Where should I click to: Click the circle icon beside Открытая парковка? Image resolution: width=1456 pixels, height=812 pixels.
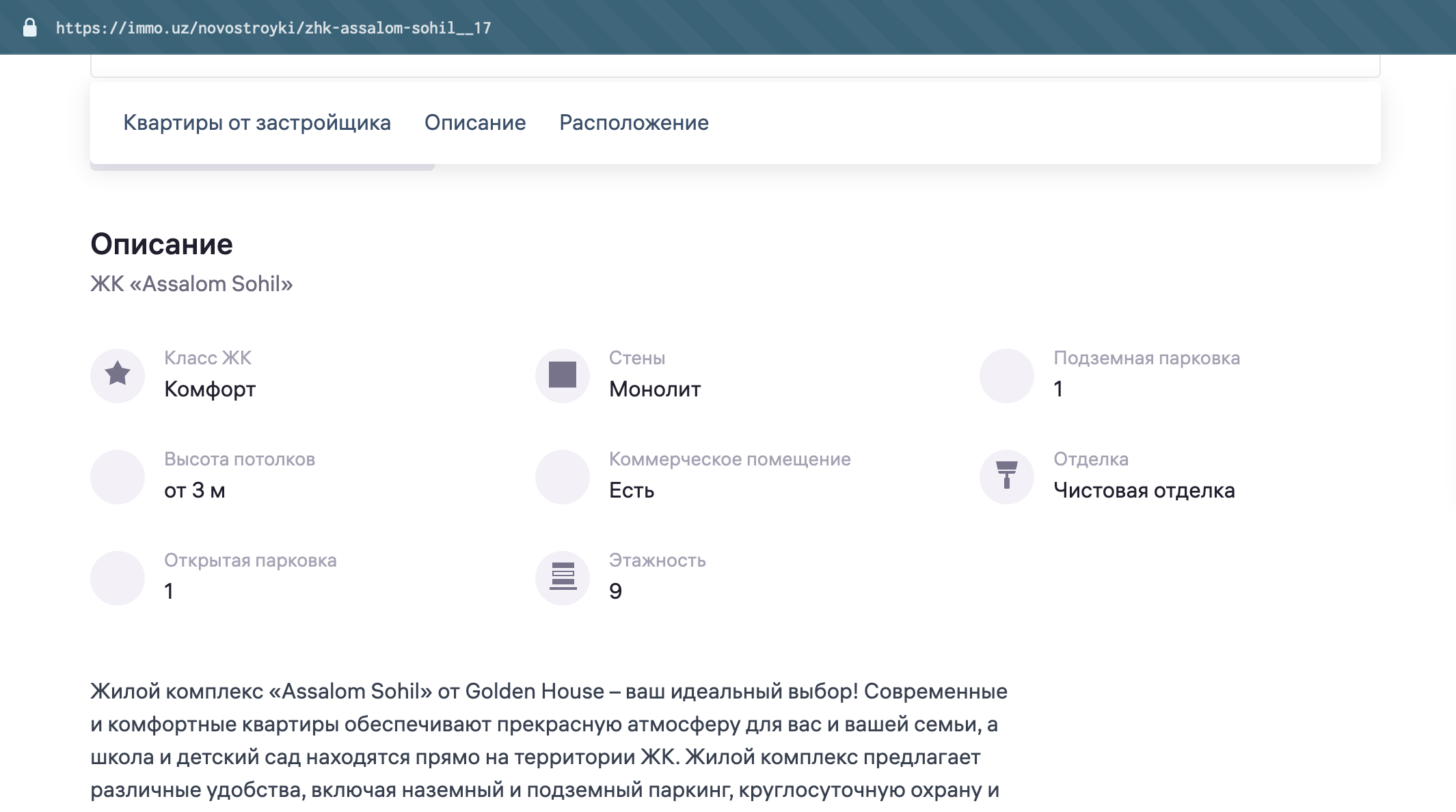(x=118, y=577)
